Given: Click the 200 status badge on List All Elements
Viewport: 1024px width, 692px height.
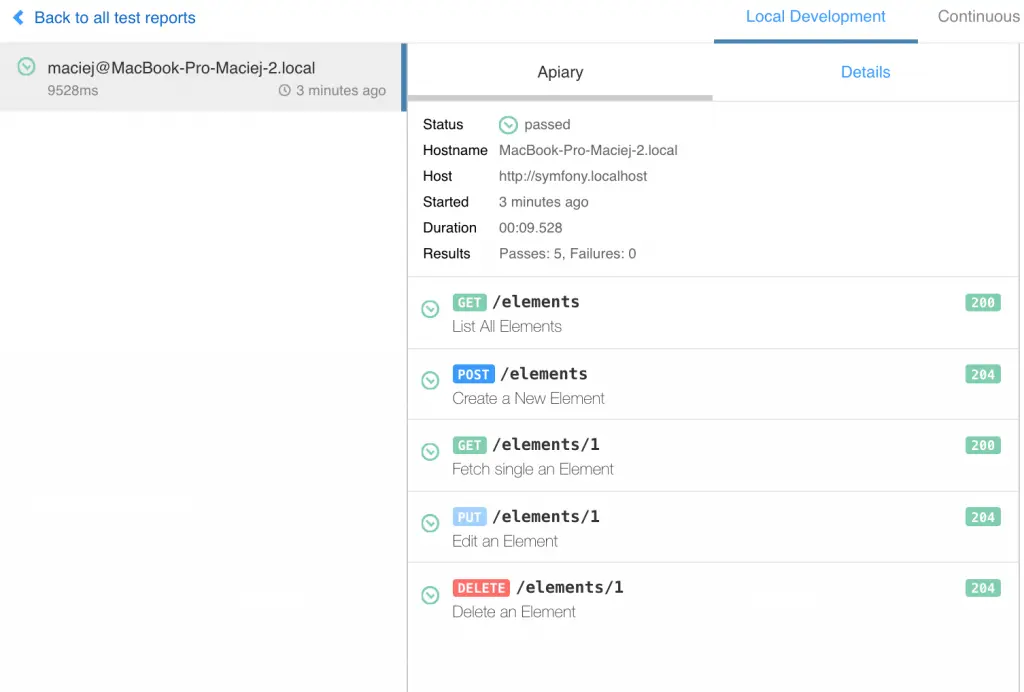Looking at the screenshot, I should [x=982, y=302].
